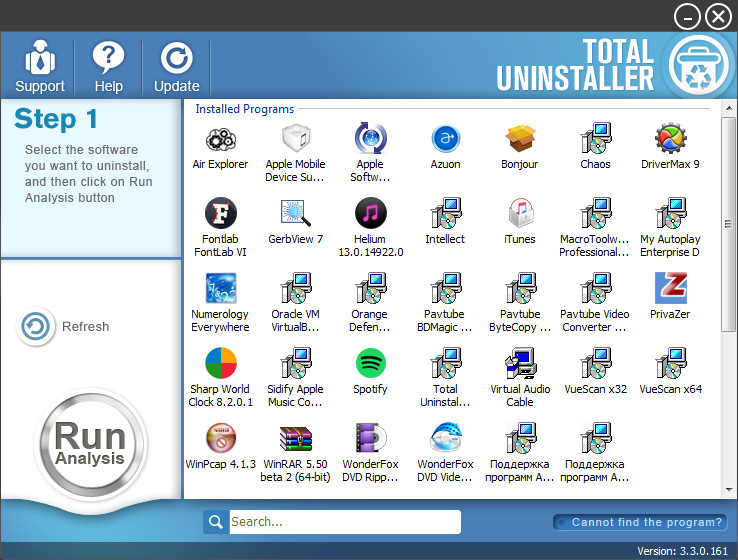The width and height of the screenshot is (738, 560).
Task: Select My Autoplay Enterprise D icon
Action: point(670,213)
